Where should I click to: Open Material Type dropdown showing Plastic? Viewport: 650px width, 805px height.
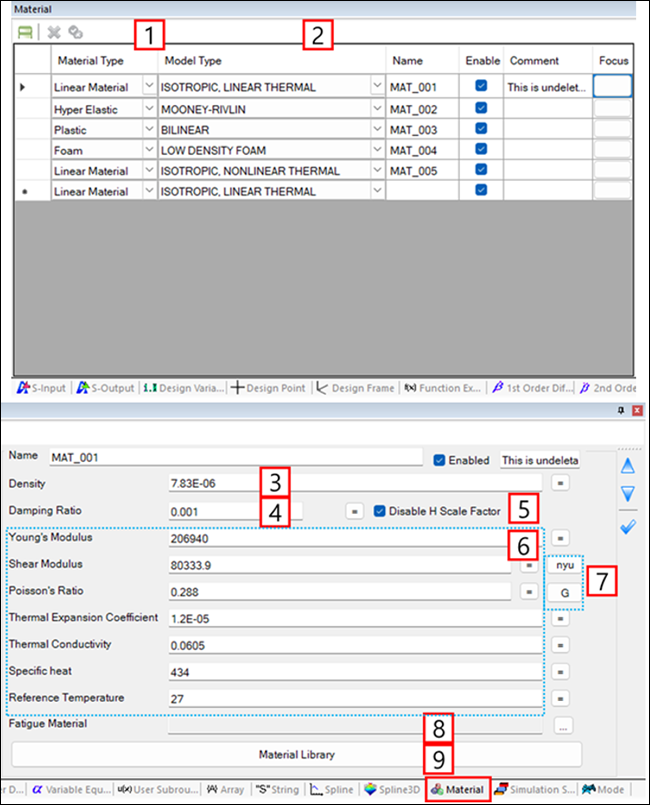(149, 129)
